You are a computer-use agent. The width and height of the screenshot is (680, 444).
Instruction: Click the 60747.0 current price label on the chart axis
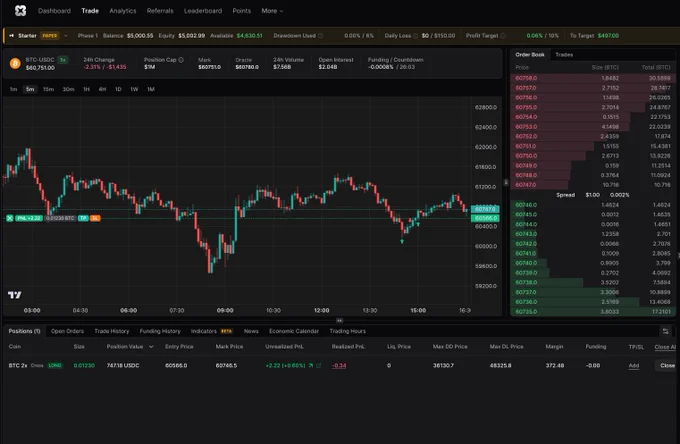pyautogui.click(x=485, y=209)
